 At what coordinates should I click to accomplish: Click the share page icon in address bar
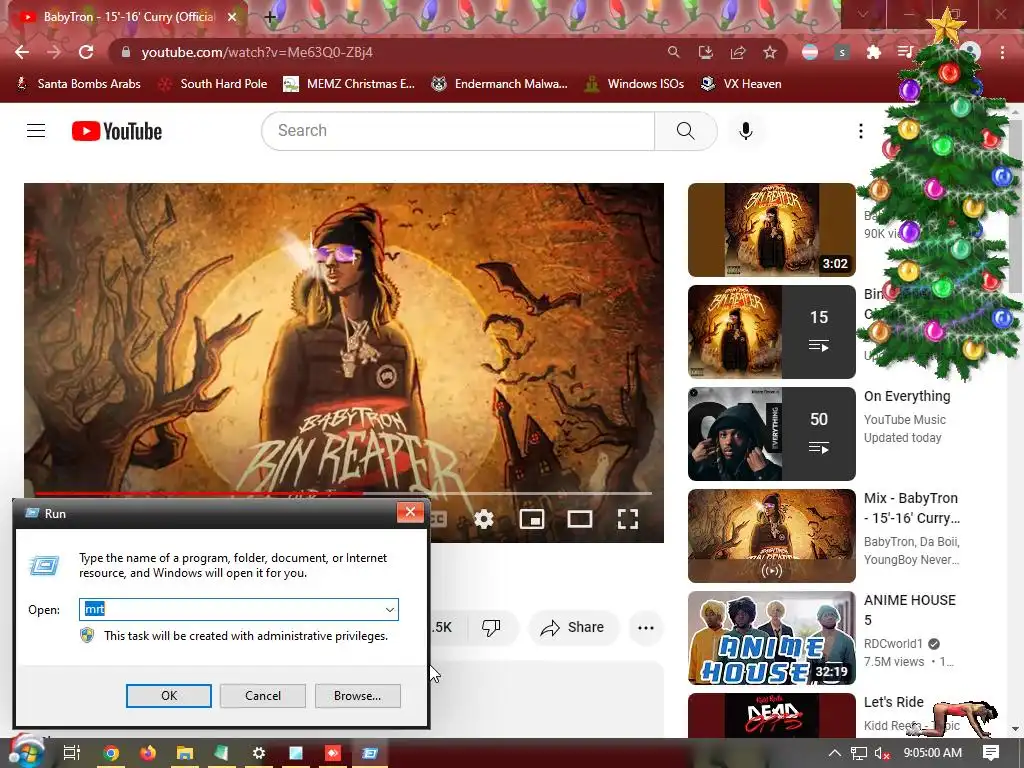(738, 52)
